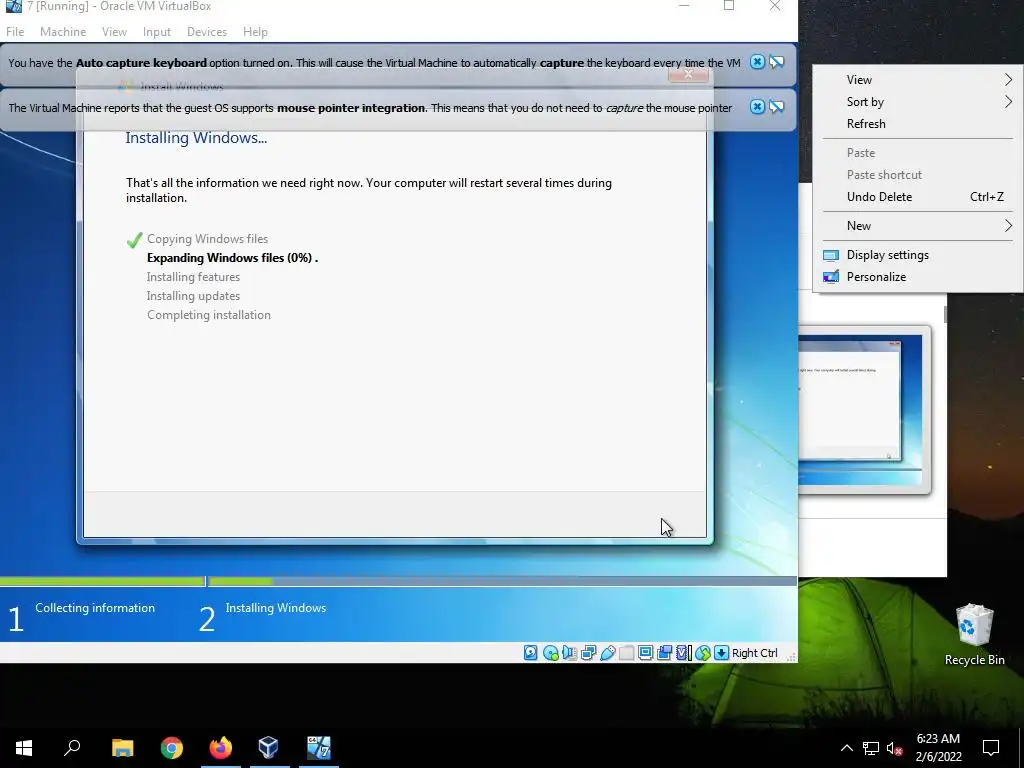
Task: Click the audio status icon in VirtualBox
Action: pos(569,652)
